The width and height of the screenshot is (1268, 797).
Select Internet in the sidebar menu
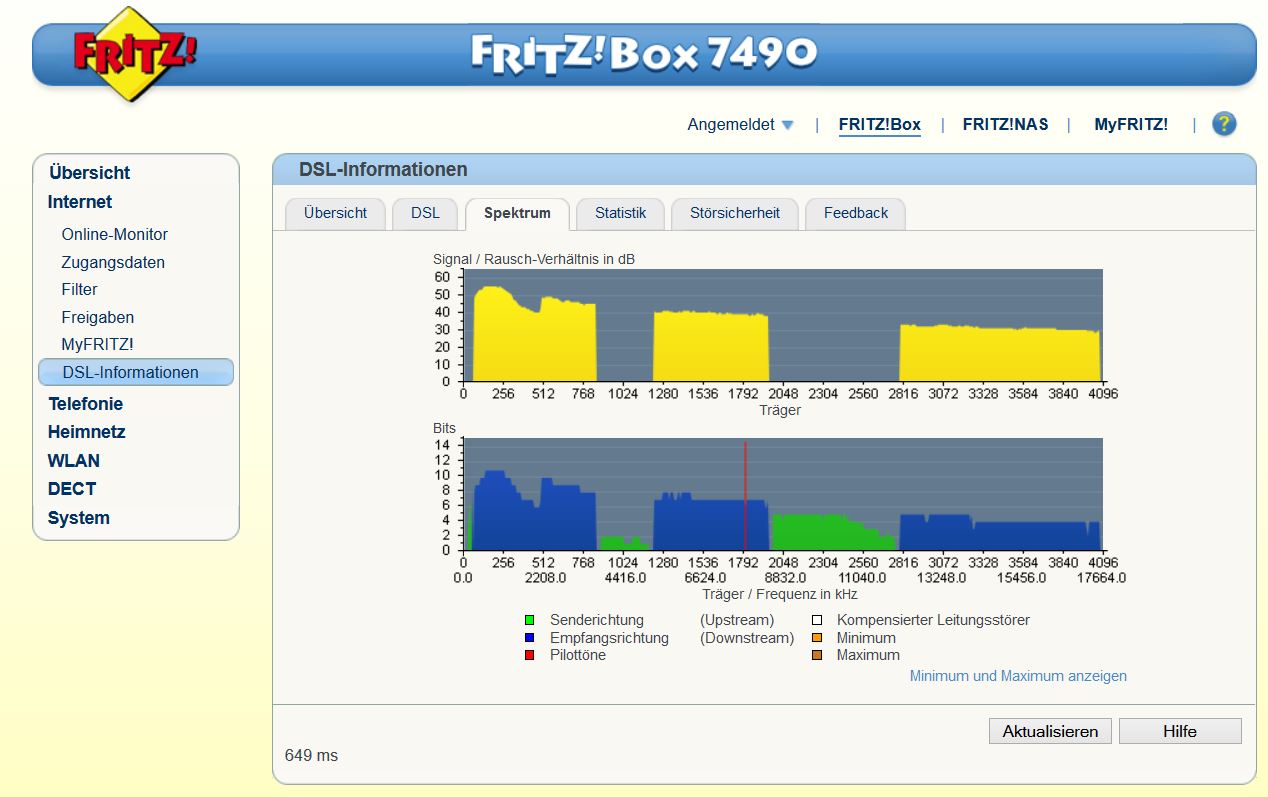click(x=80, y=202)
